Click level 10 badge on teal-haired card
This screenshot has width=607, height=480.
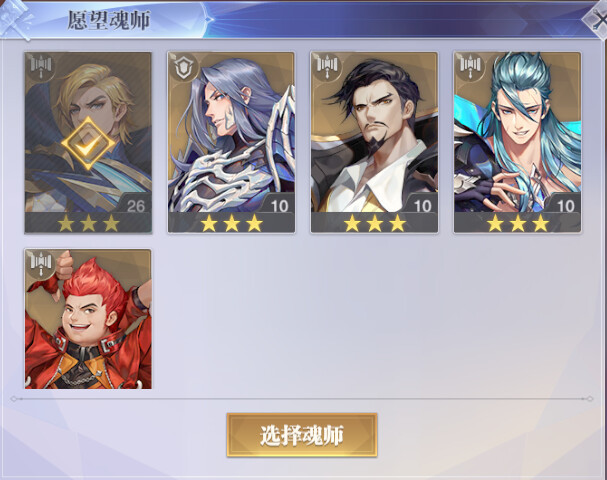566,206
